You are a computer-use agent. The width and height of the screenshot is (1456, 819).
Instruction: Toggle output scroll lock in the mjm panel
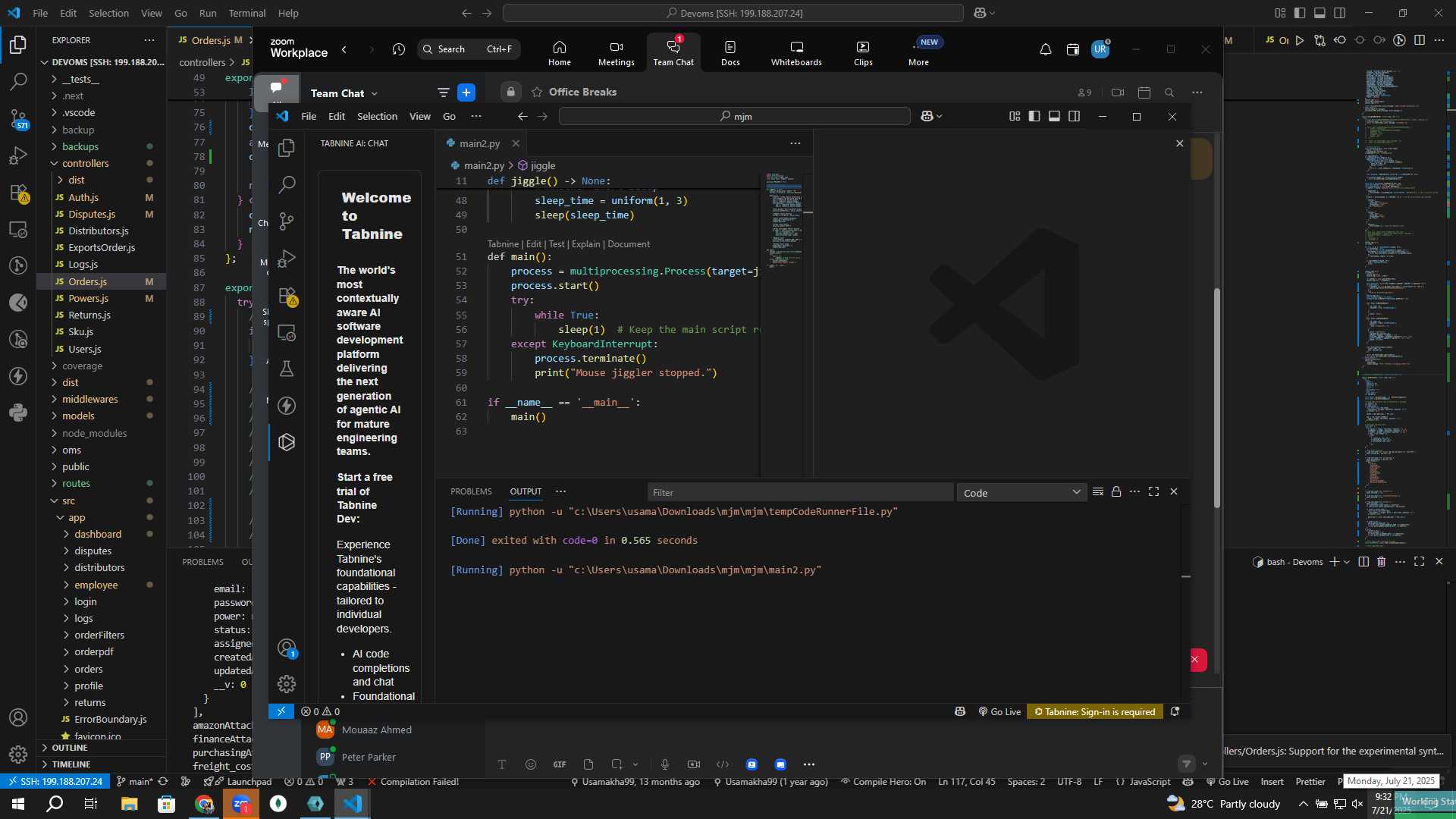coord(1116,491)
